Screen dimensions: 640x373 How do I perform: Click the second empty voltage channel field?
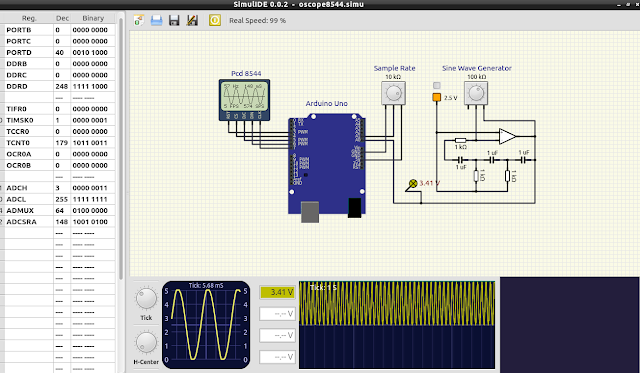point(278,314)
